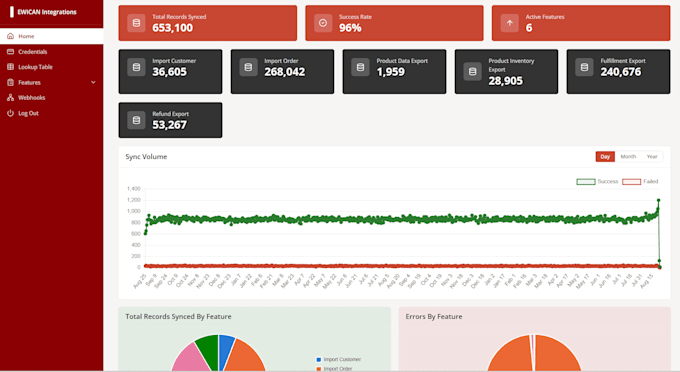This screenshot has width=680, height=372.
Task: Click the Credentials card icon
Action: 10,52
